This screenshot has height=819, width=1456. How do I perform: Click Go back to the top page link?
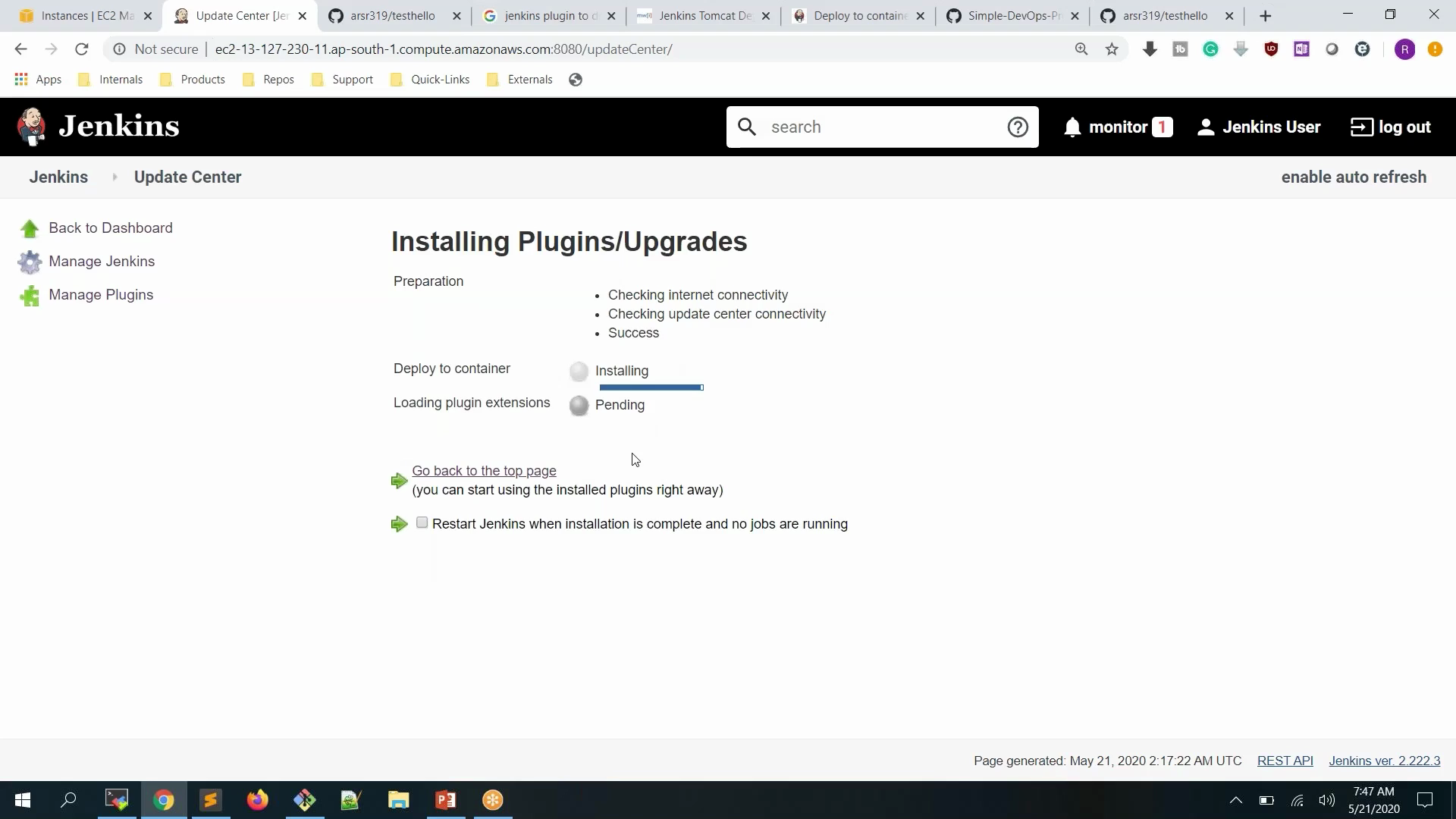point(484,471)
